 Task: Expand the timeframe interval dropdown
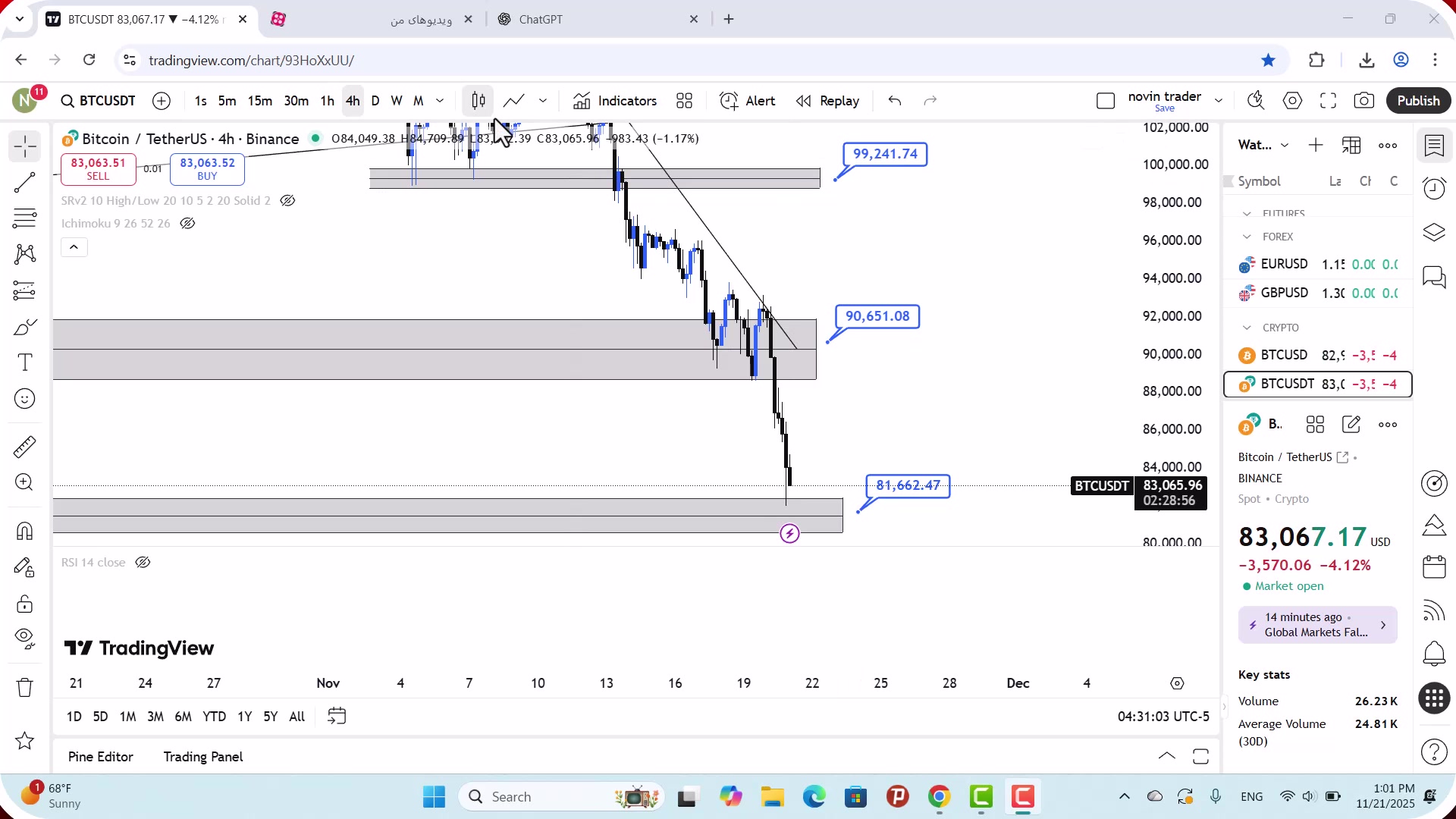pyautogui.click(x=440, y=101)
